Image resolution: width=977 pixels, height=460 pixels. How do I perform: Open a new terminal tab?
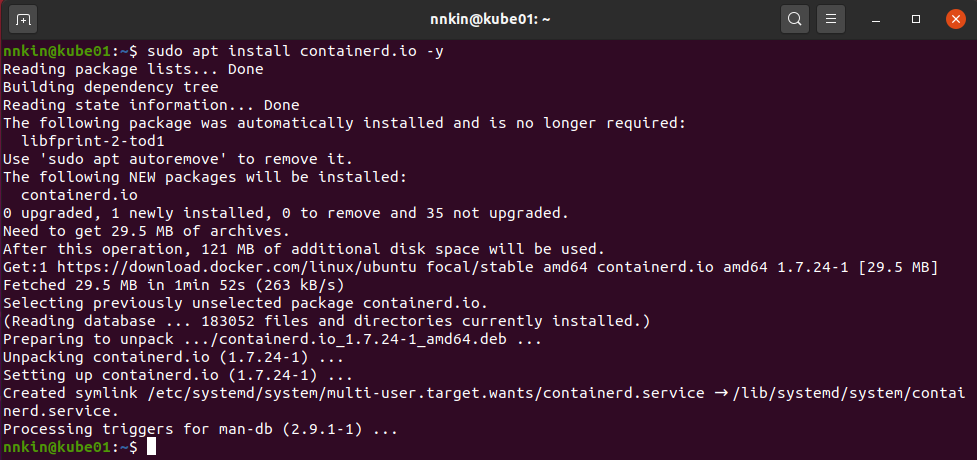pos(24,19)
